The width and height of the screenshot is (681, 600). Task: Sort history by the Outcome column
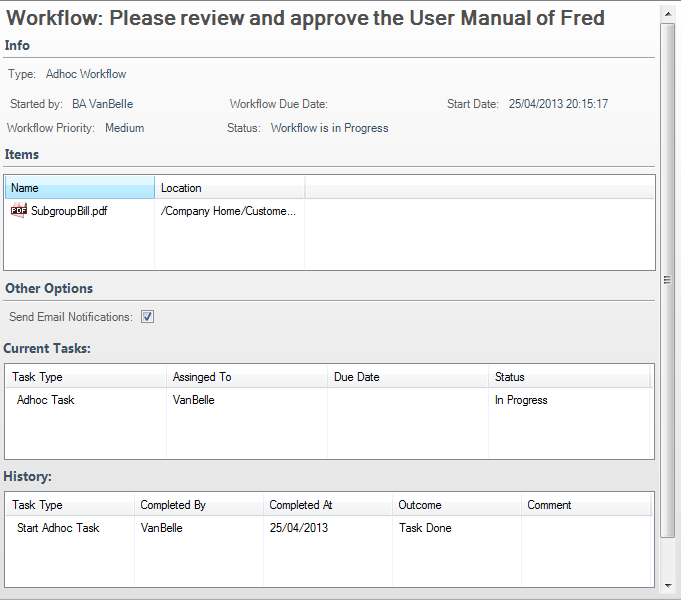456,505
